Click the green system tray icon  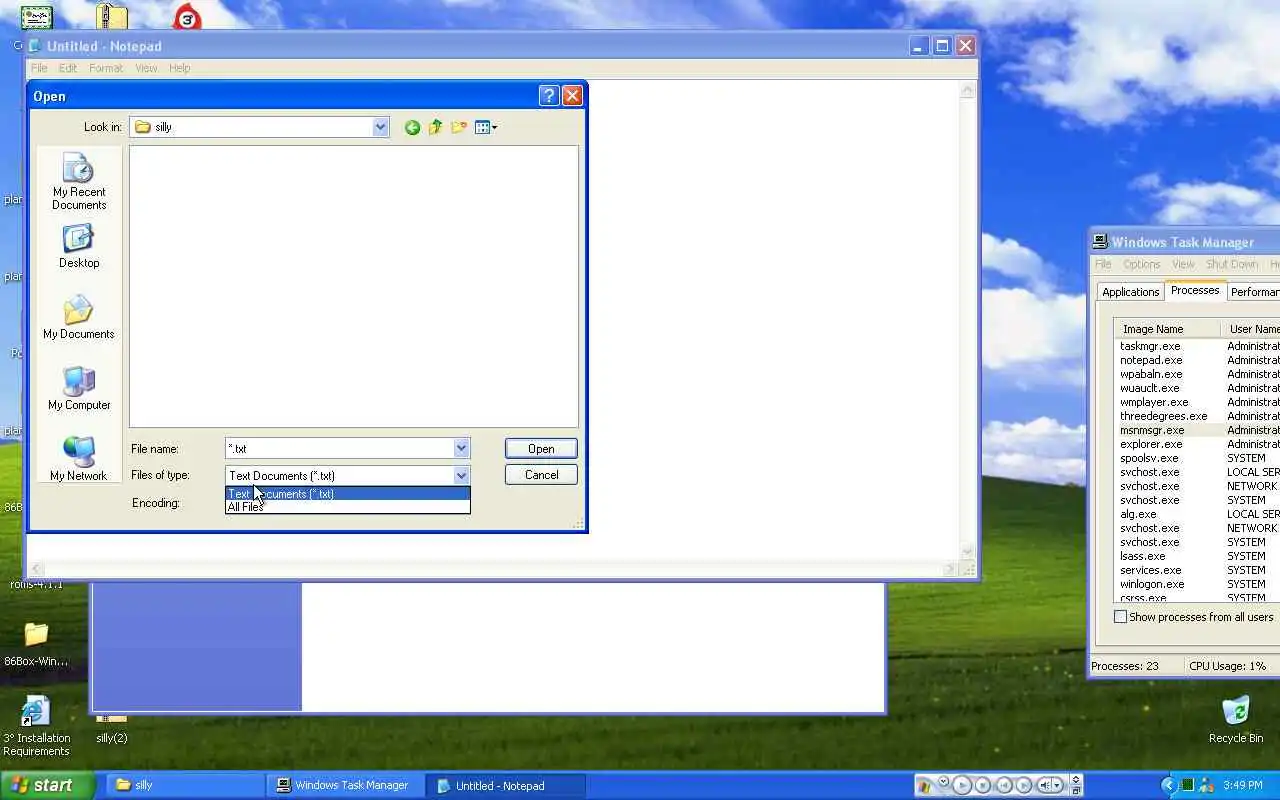1187,785
